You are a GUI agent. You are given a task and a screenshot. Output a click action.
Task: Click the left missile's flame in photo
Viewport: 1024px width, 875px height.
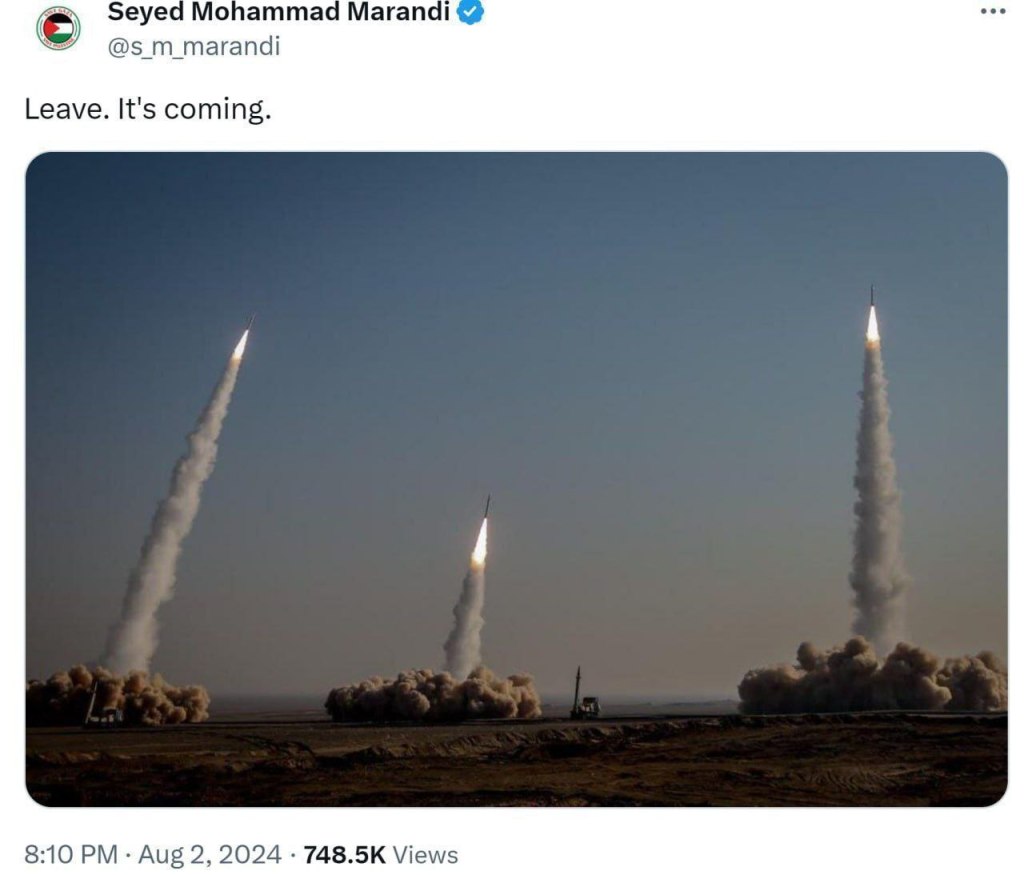coord(241,343)
